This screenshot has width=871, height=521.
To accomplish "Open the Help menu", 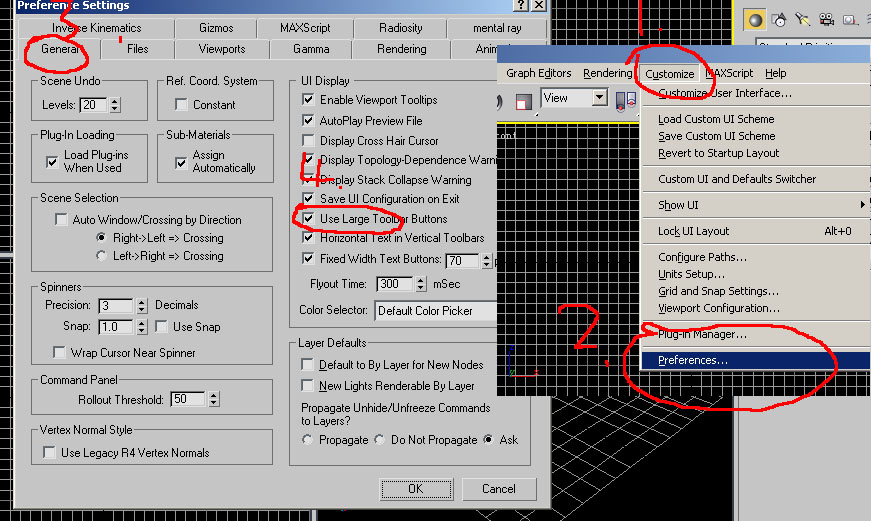I will (x=775, y=73).
